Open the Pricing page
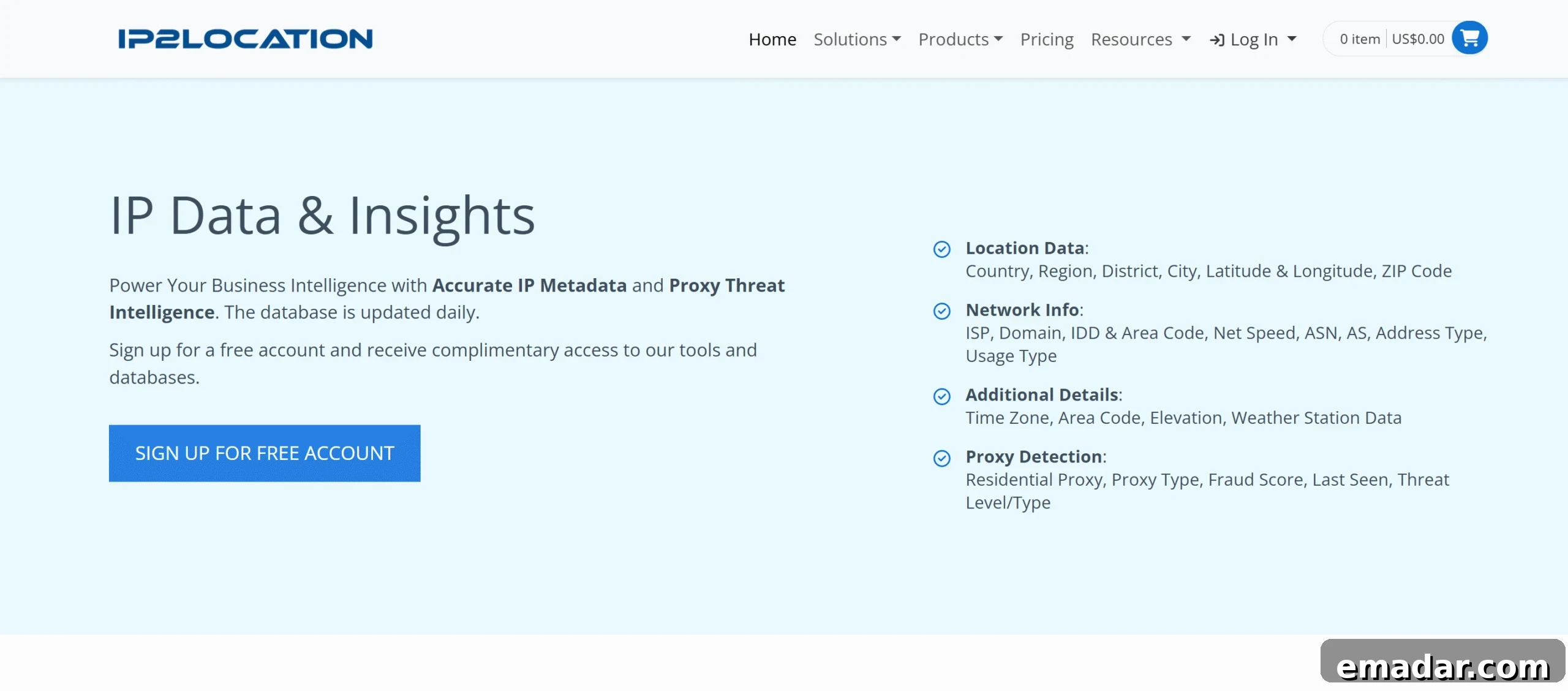 1047,39
